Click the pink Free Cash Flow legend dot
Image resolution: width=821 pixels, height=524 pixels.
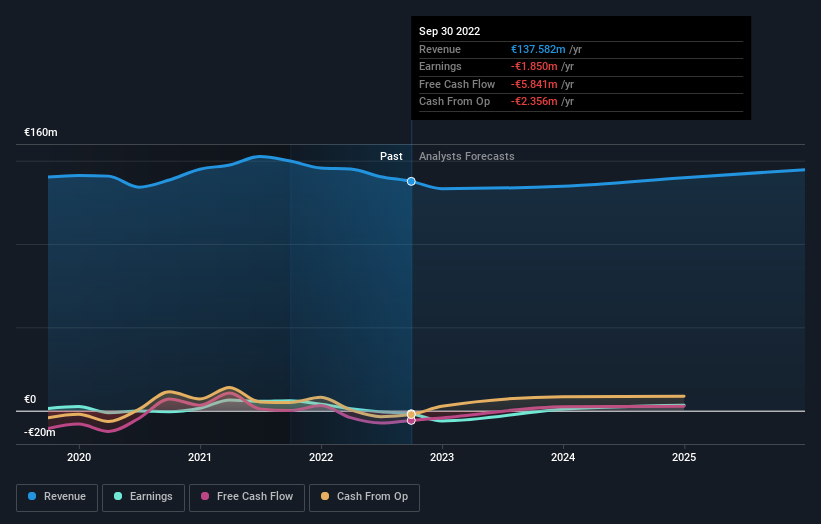(x=205, y=496)
